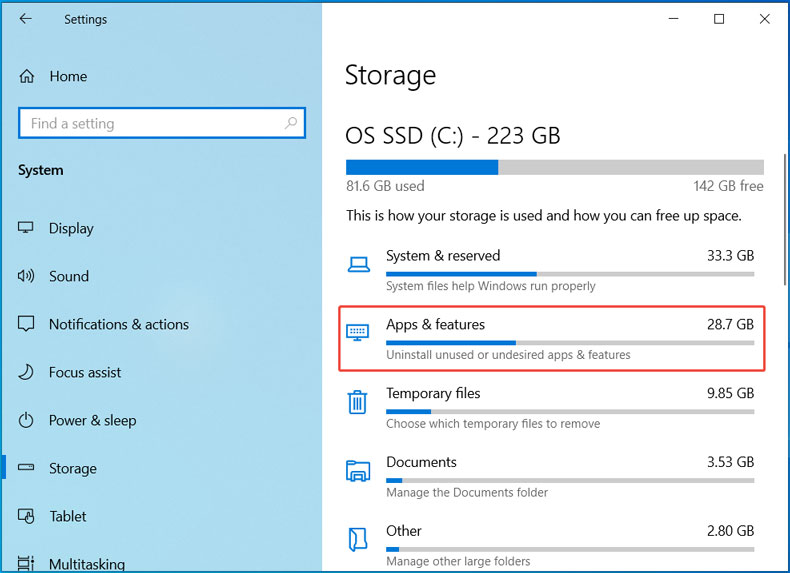This screenshot has width=790, height=573.
Task: Click 'Manage the Documents folder' text
Action: [x=467, y=492]
